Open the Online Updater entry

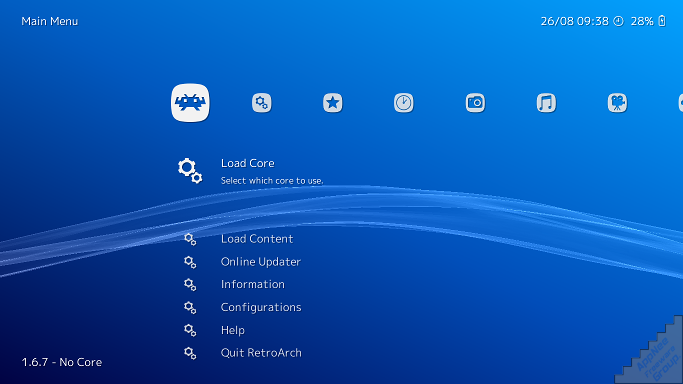click(x=261, y=262)
